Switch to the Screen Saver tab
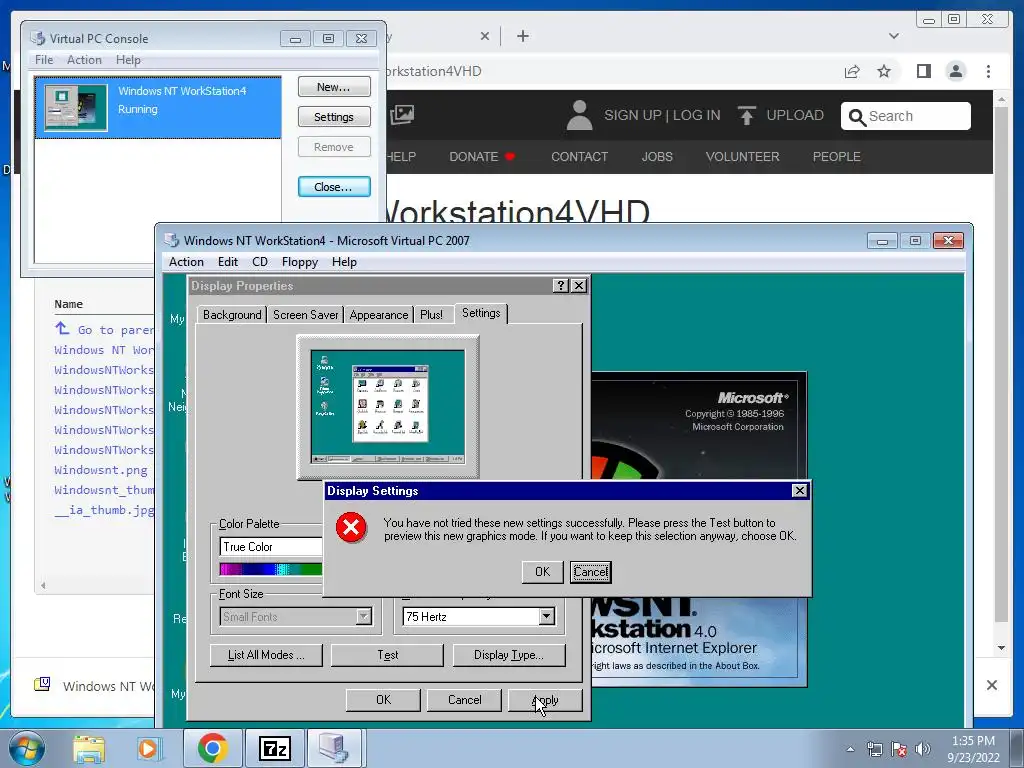 click(305, 315)
